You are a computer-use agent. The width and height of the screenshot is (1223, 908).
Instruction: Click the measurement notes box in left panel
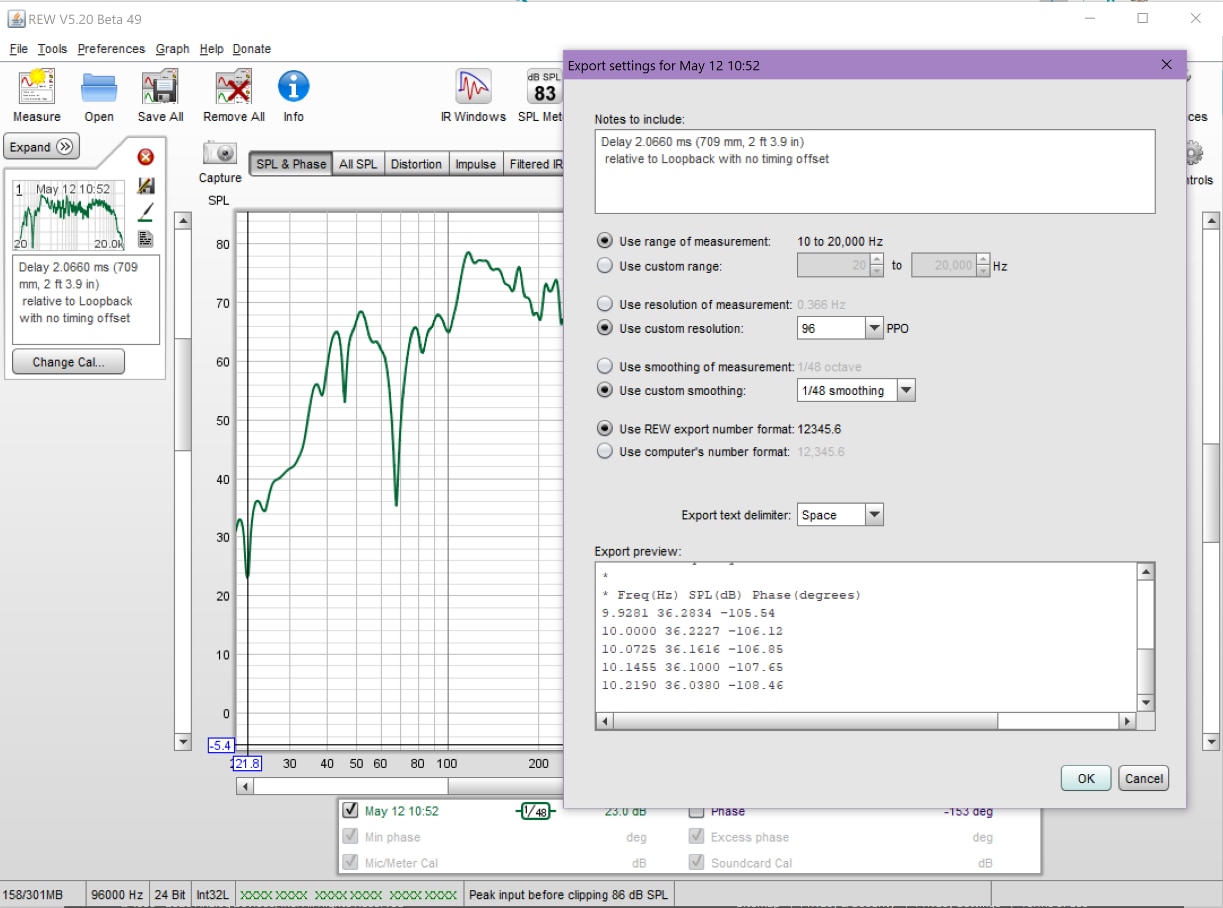pyautogui.click(x=86, y=300)
